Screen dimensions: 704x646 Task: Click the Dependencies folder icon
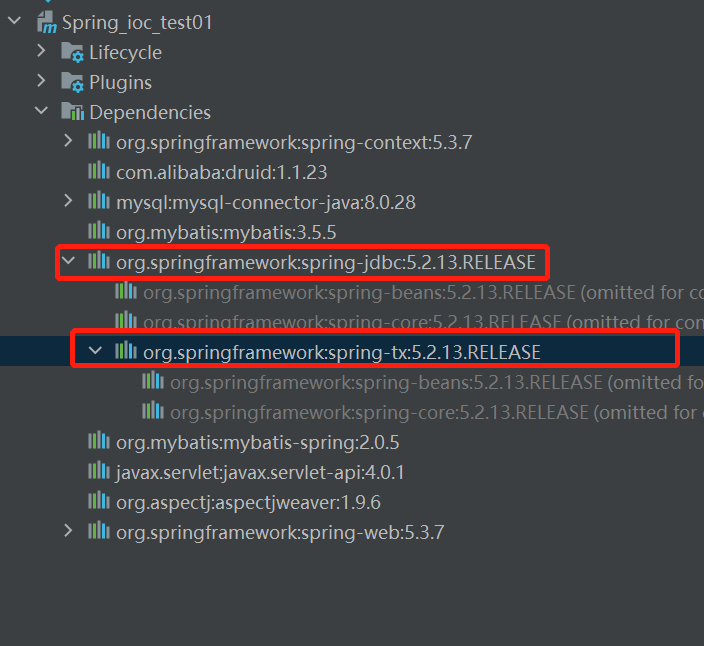[73, 111]
